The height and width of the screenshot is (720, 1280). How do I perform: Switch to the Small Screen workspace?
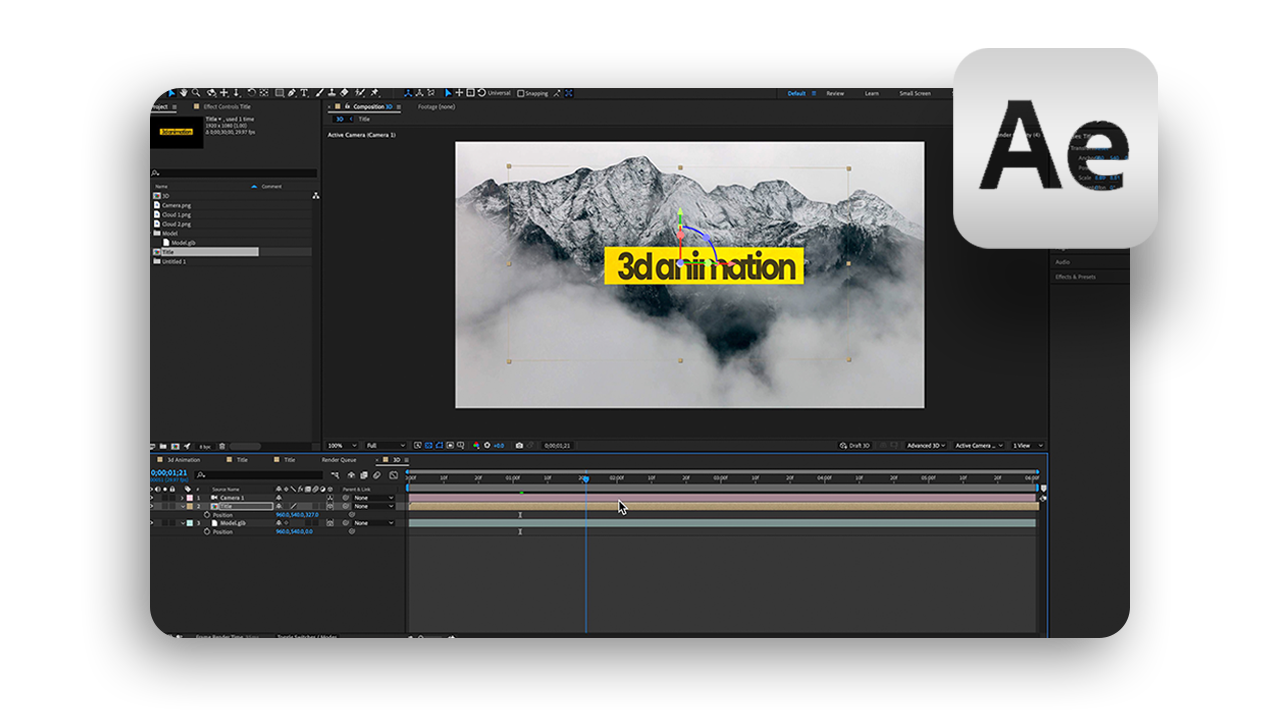click(x=915, y=93)
